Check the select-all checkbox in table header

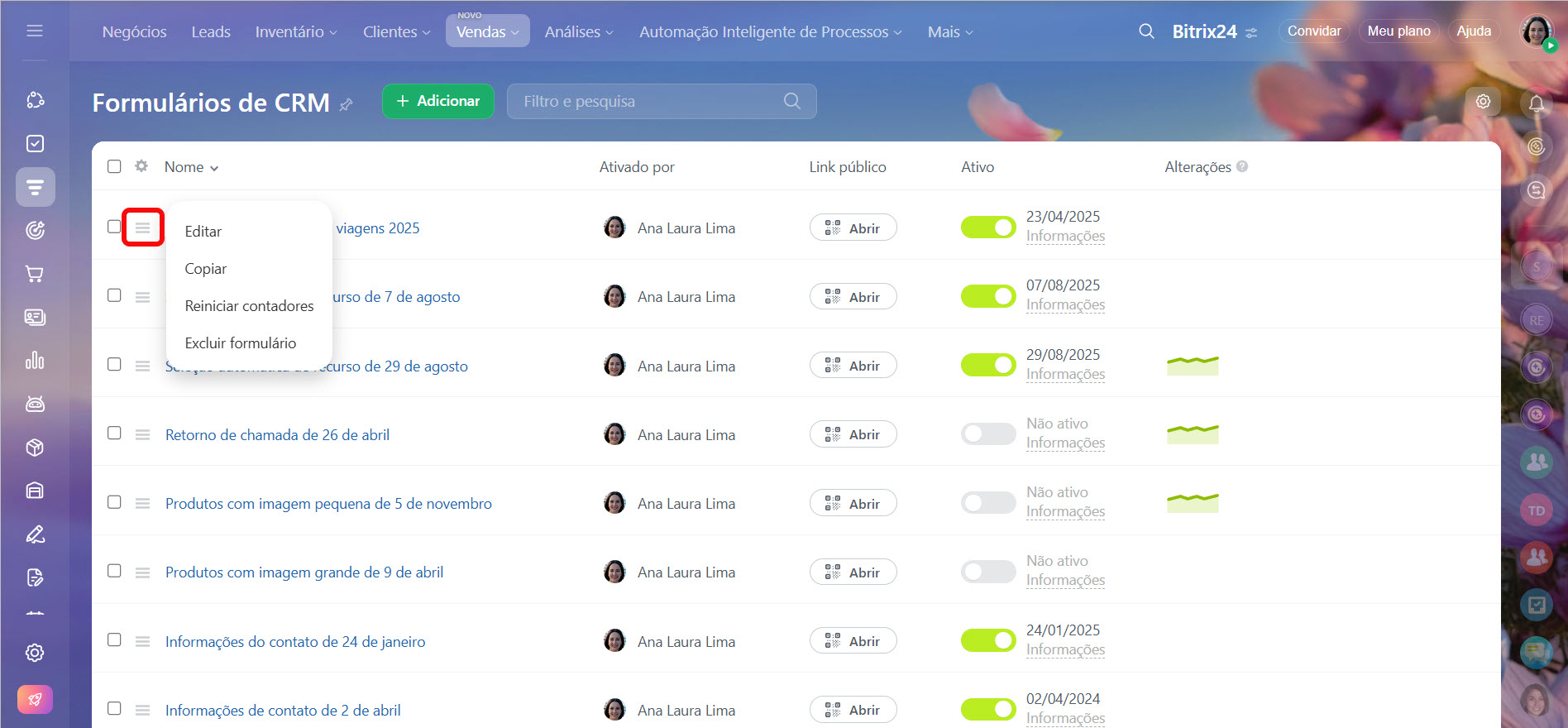point(114,167)
